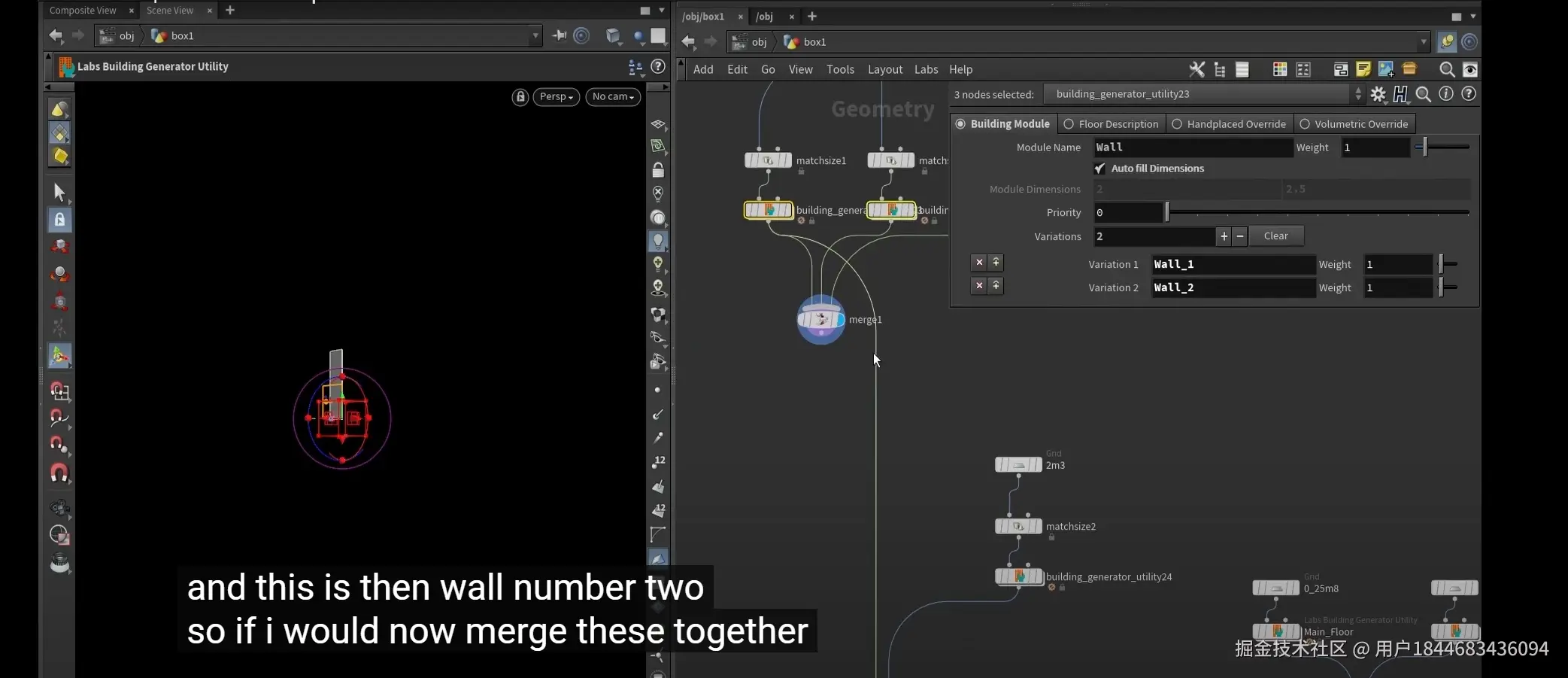This screenshot has width=1568, height=678.
Task: Toggle the pin icon in scene view path bar
Action: coord(559,35)
